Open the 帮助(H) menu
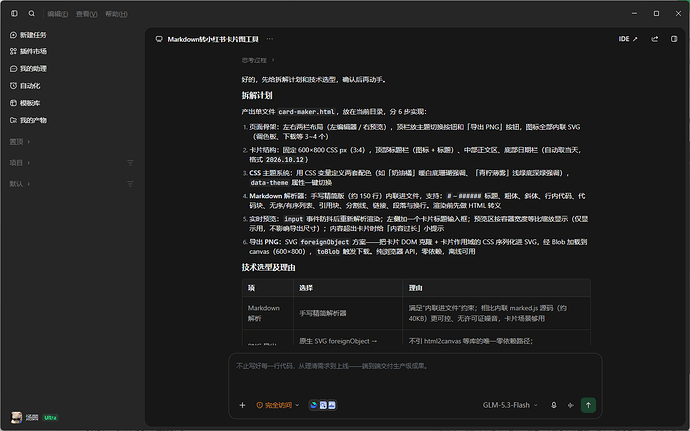 coord(116,14)
